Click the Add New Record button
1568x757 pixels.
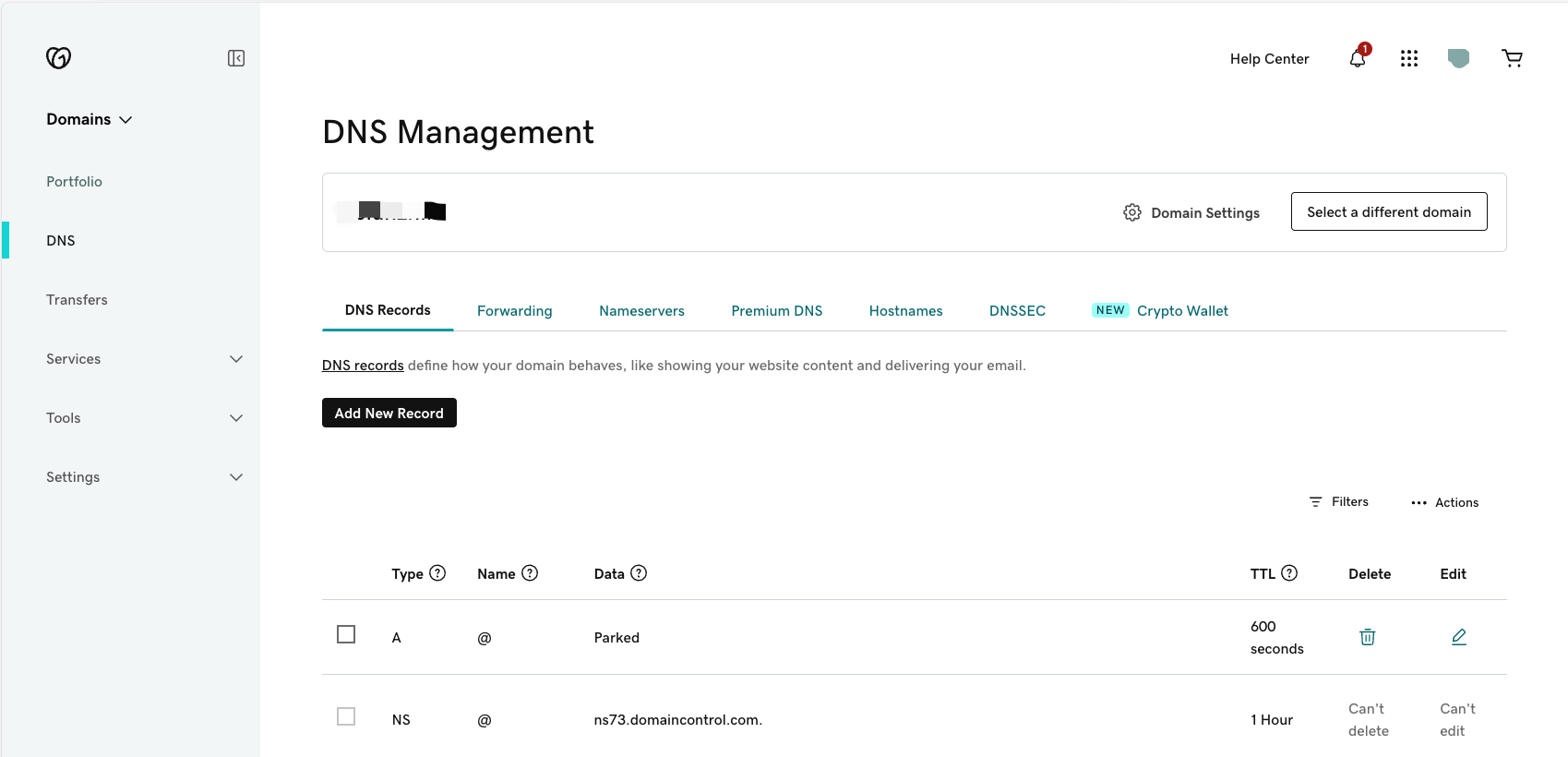tap(389, 413)
